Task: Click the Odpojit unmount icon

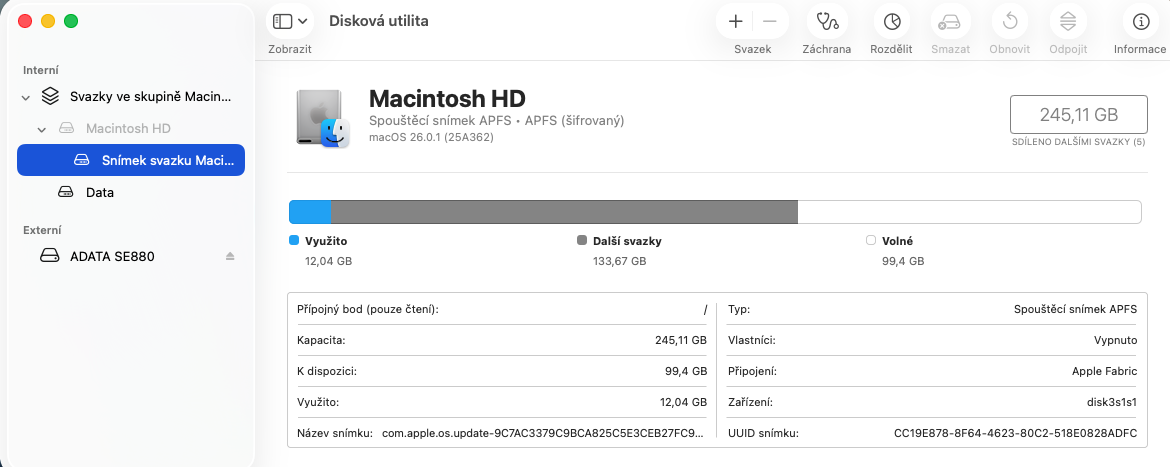Action: point(1068,21)
